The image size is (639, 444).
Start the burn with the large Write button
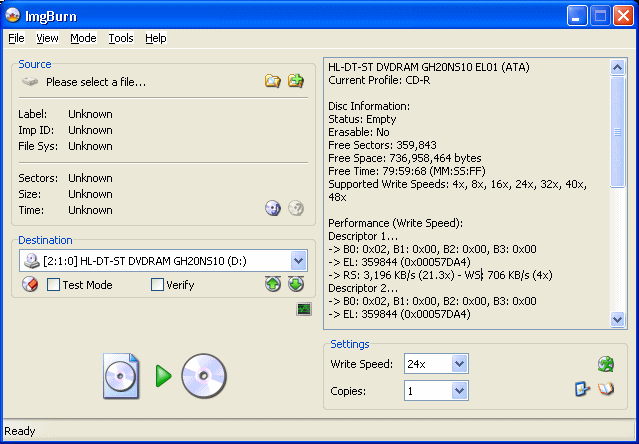(x=165, y=376)
